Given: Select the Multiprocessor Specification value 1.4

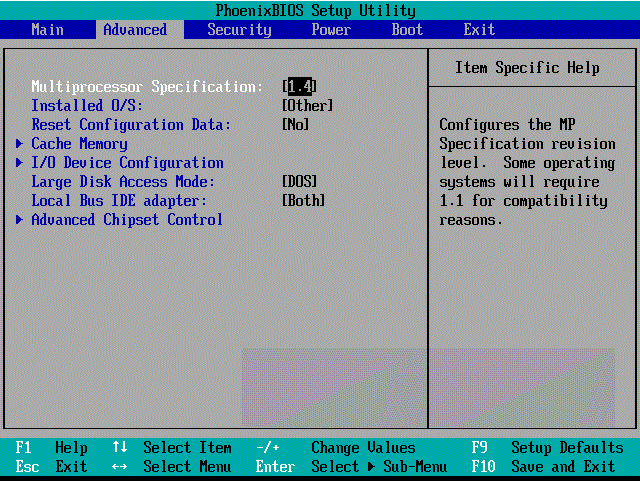Looking at the screenshot, I should point(301,86).
